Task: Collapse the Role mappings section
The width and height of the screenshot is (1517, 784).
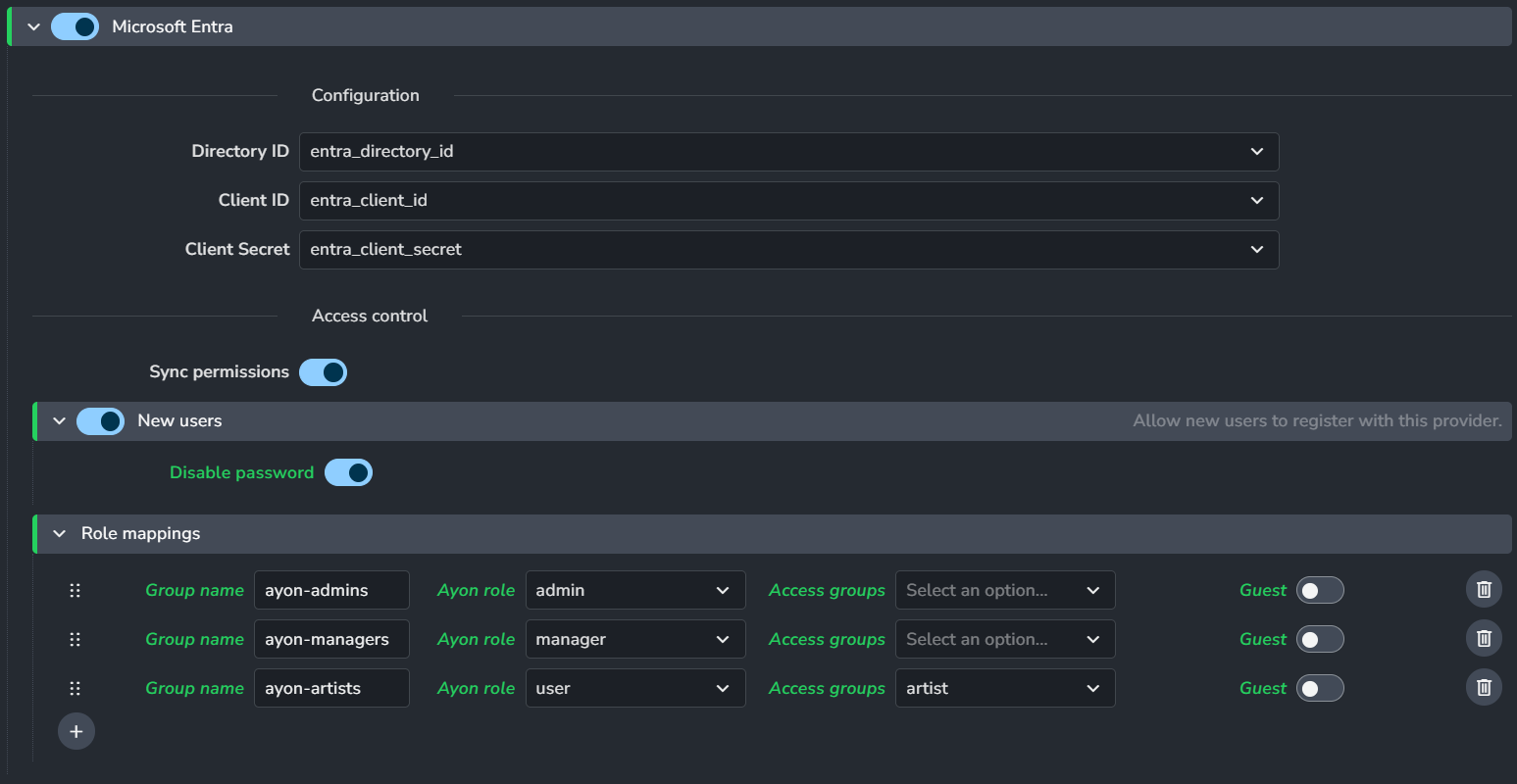Action: pos(59,533)
